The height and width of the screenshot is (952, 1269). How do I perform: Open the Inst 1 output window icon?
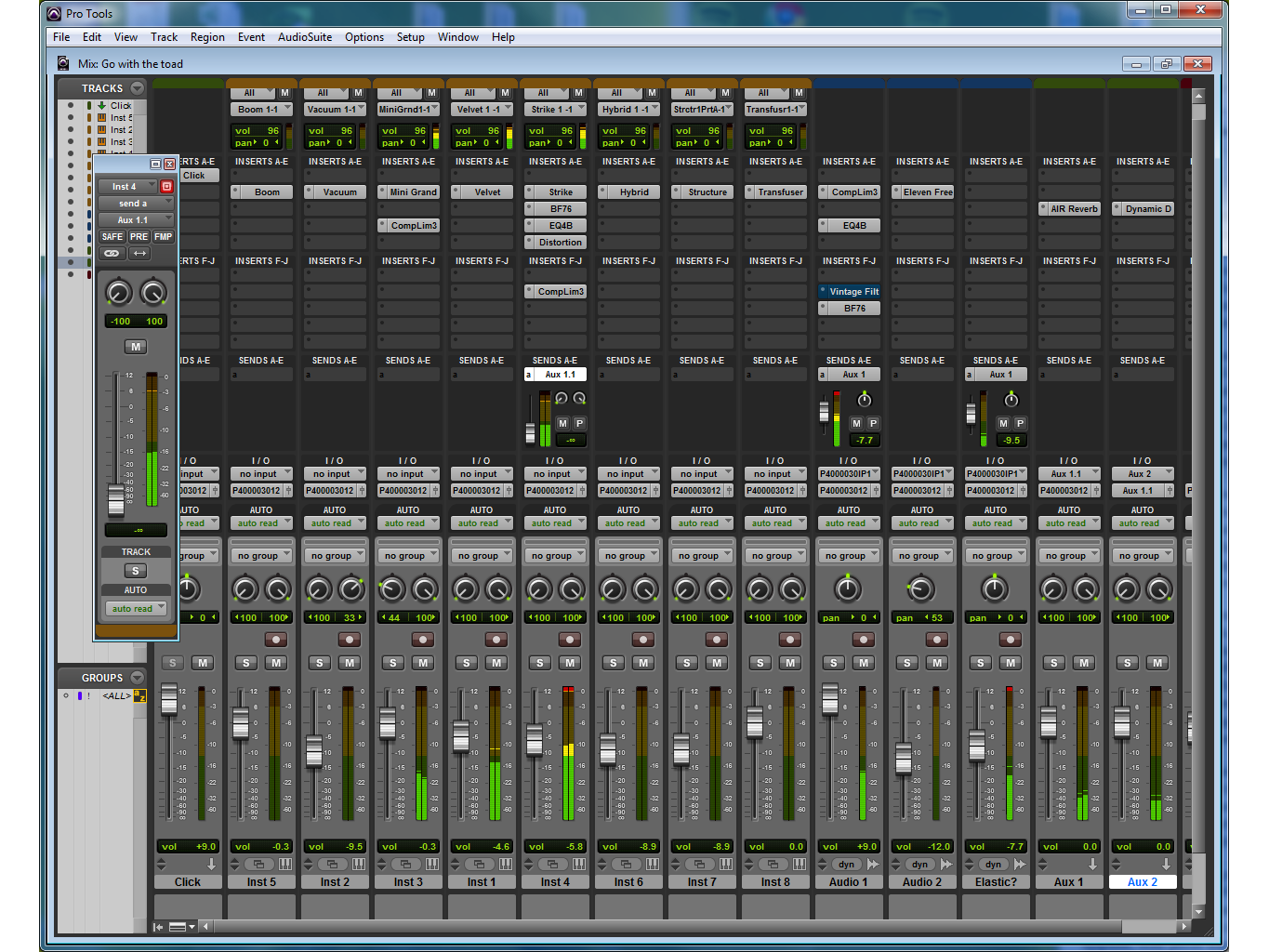tap(479, 865)
